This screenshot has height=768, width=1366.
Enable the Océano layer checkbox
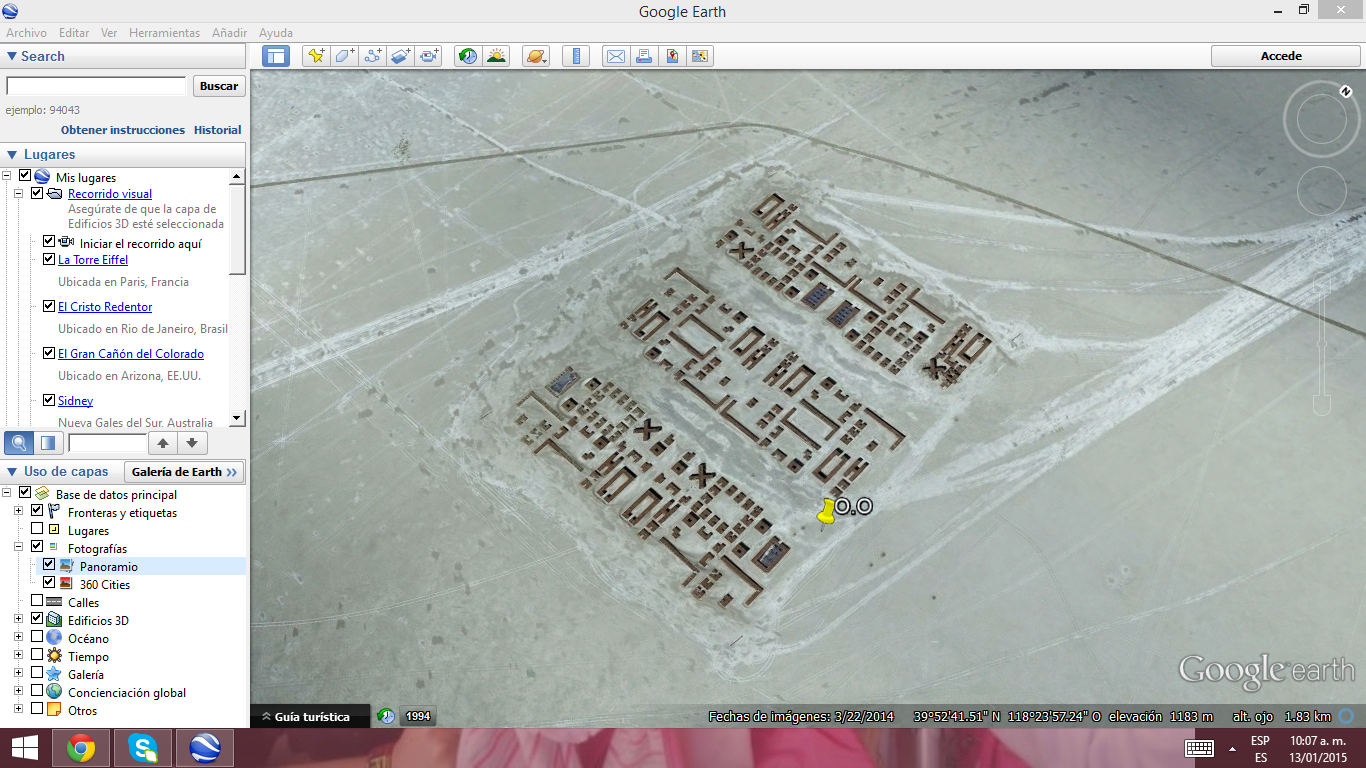(x=37, y=637)
